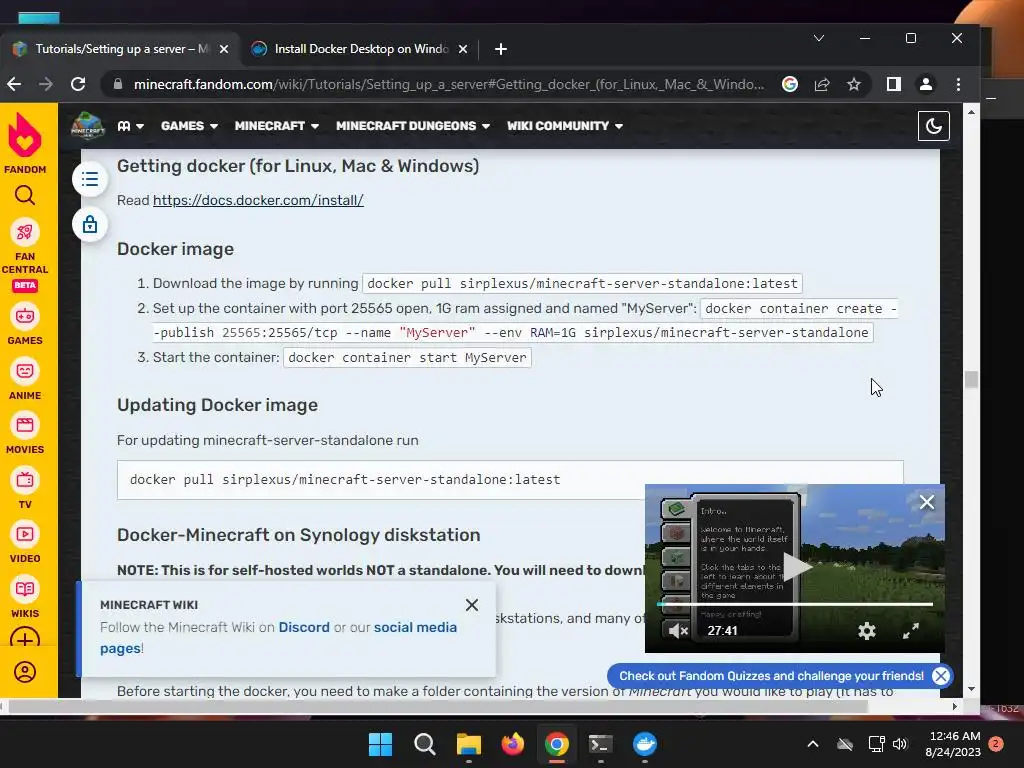This screenshot has width=1024, height=768.
Task: Open the tab search dropdown arrow
Action: coord(818,39)
